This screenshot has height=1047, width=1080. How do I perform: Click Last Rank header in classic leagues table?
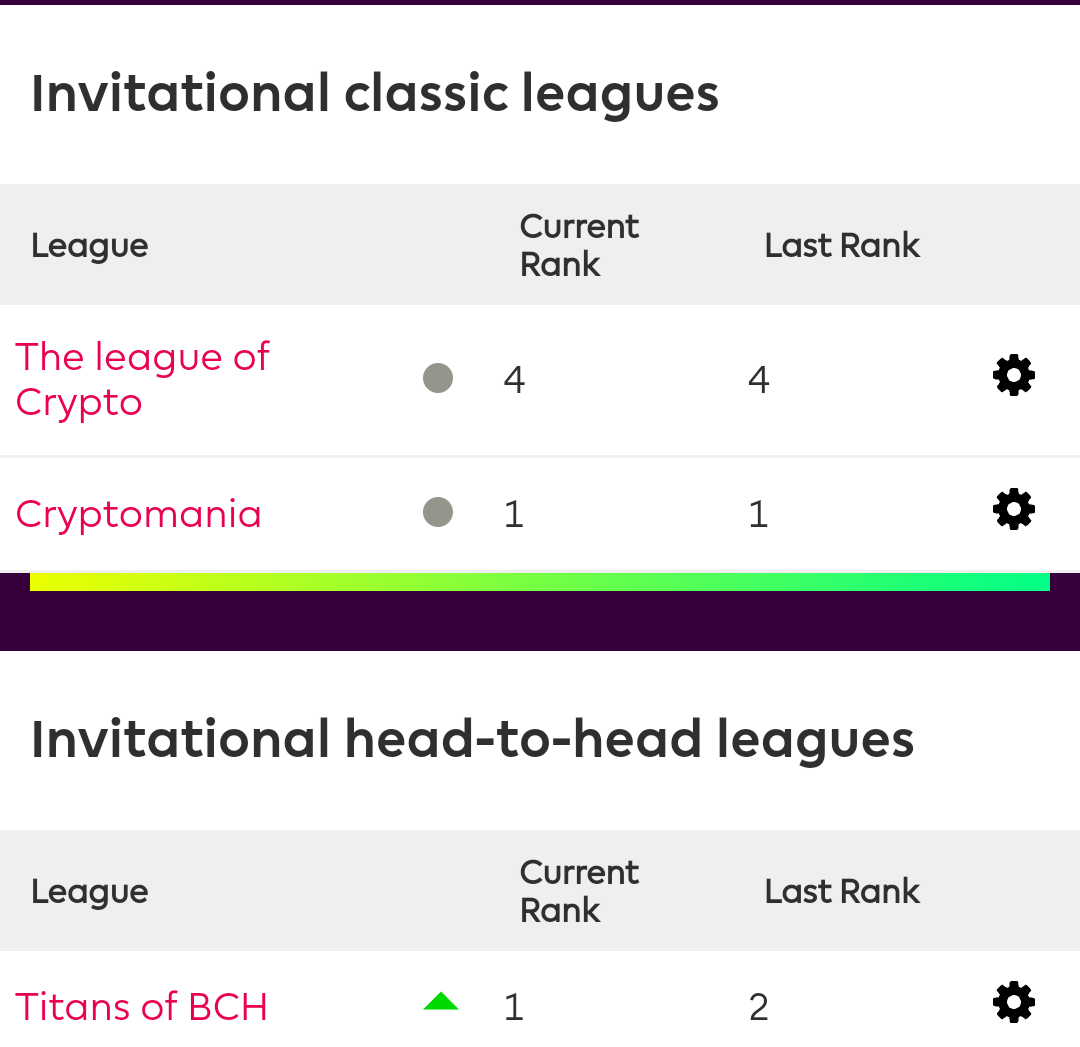[842, 245]
